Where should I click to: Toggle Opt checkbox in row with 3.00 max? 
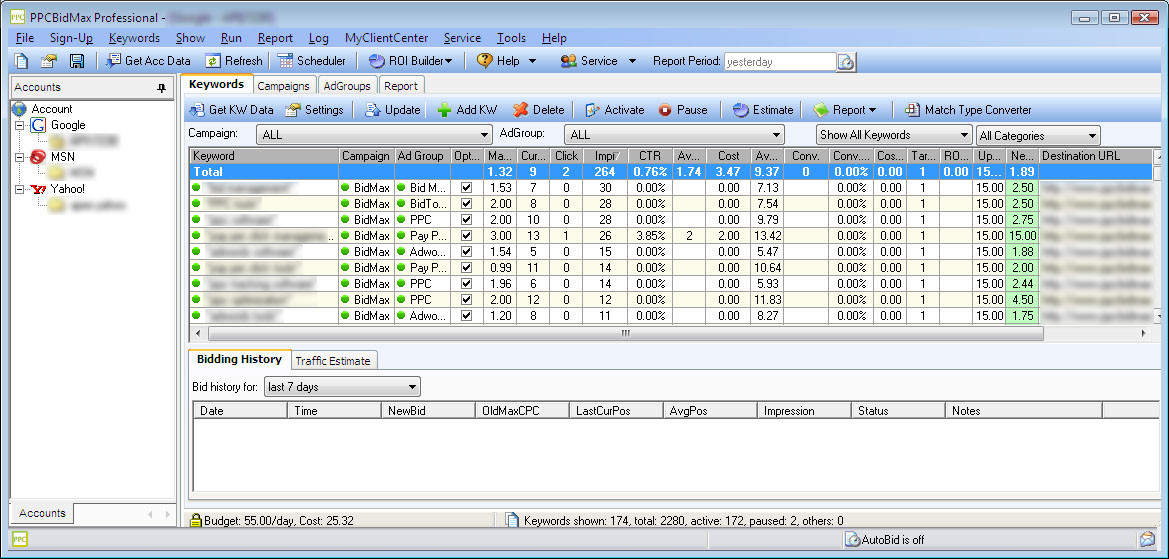pyautogui.click(x=467, y=236)
